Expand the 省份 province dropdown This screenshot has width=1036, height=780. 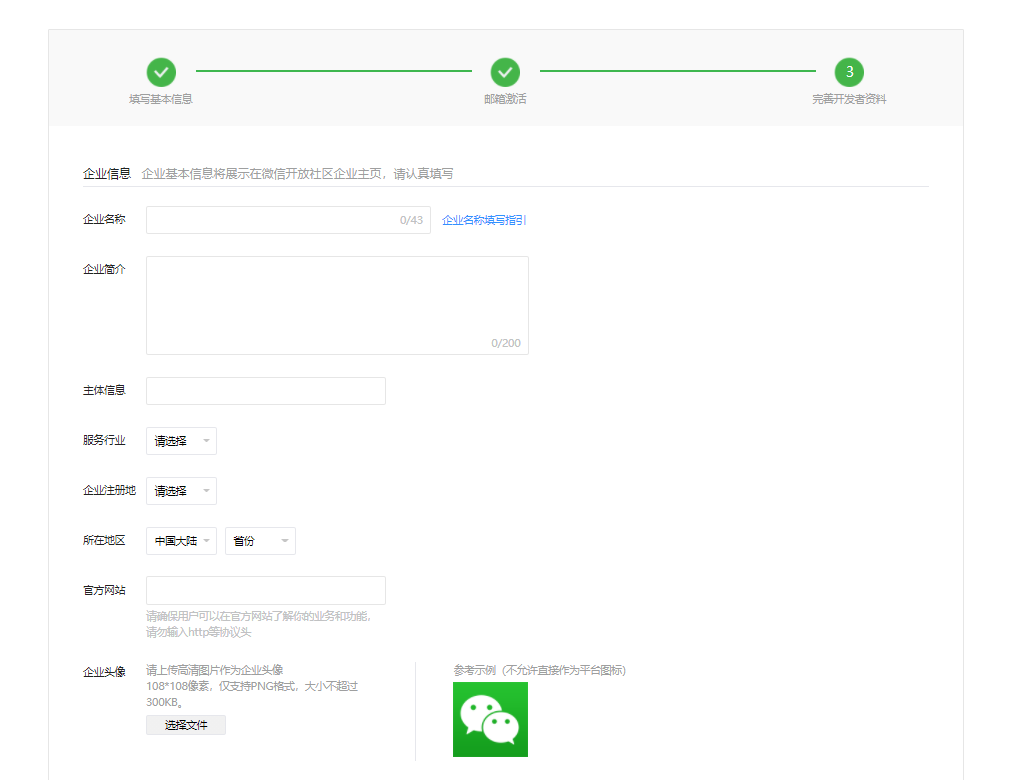(260, 541)
